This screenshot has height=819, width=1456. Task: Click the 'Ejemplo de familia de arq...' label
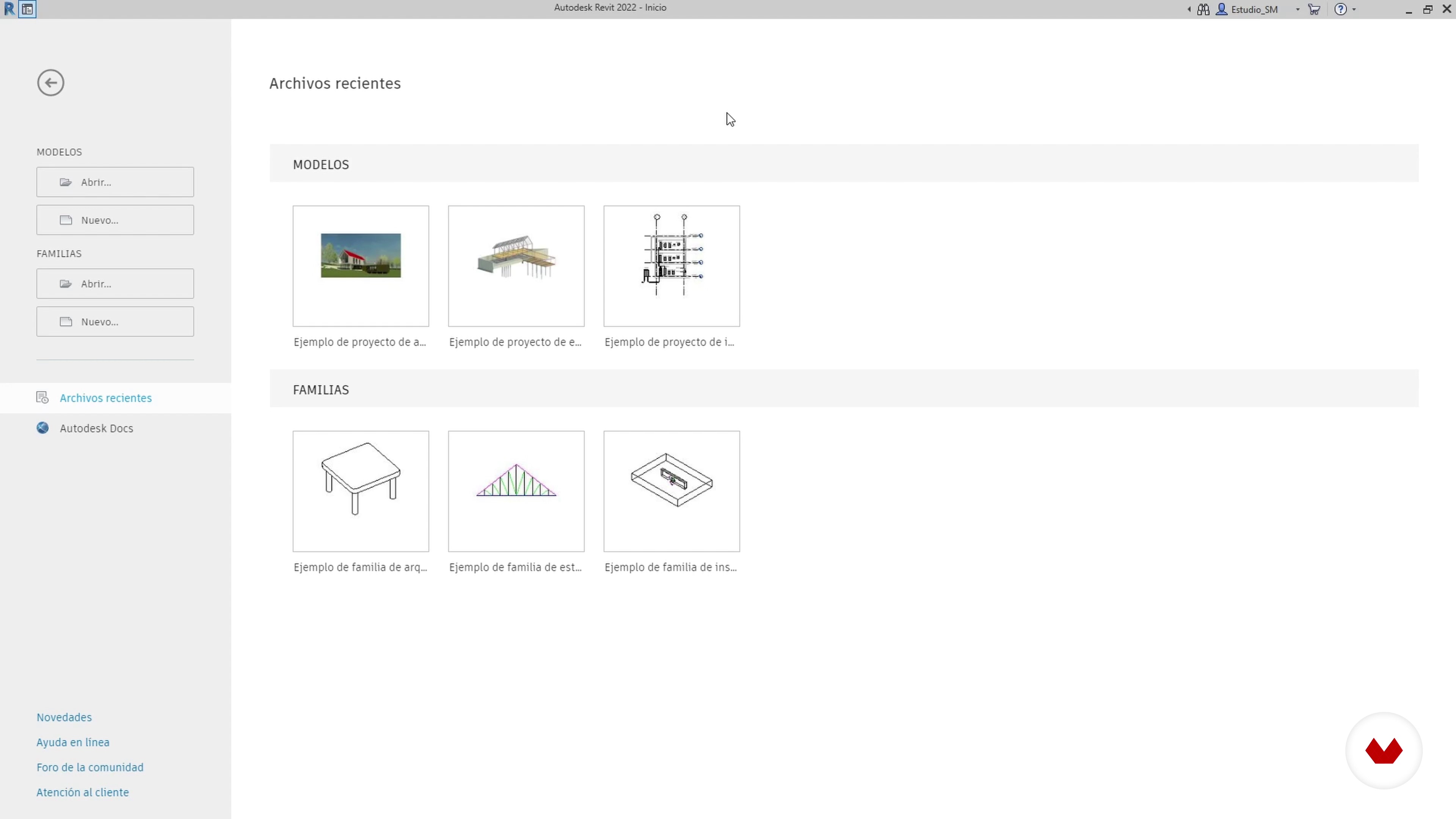pyautogui.click(x=361, y=567)
